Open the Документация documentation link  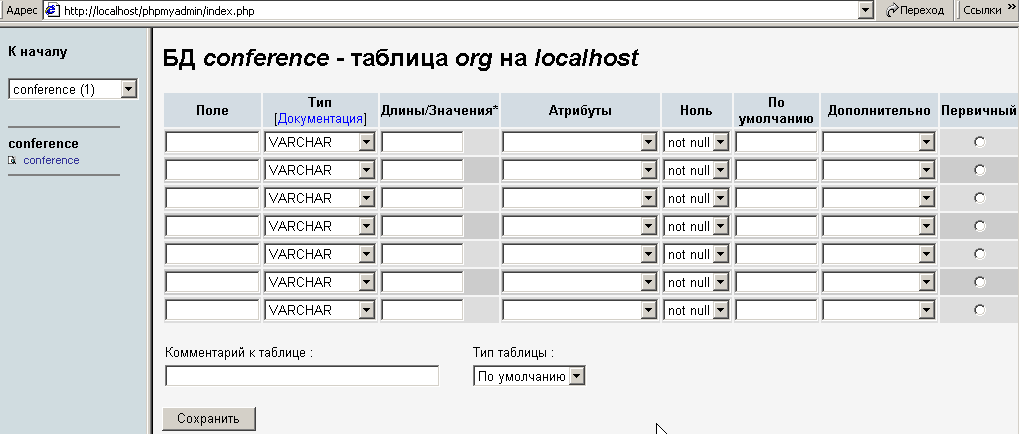320,119
